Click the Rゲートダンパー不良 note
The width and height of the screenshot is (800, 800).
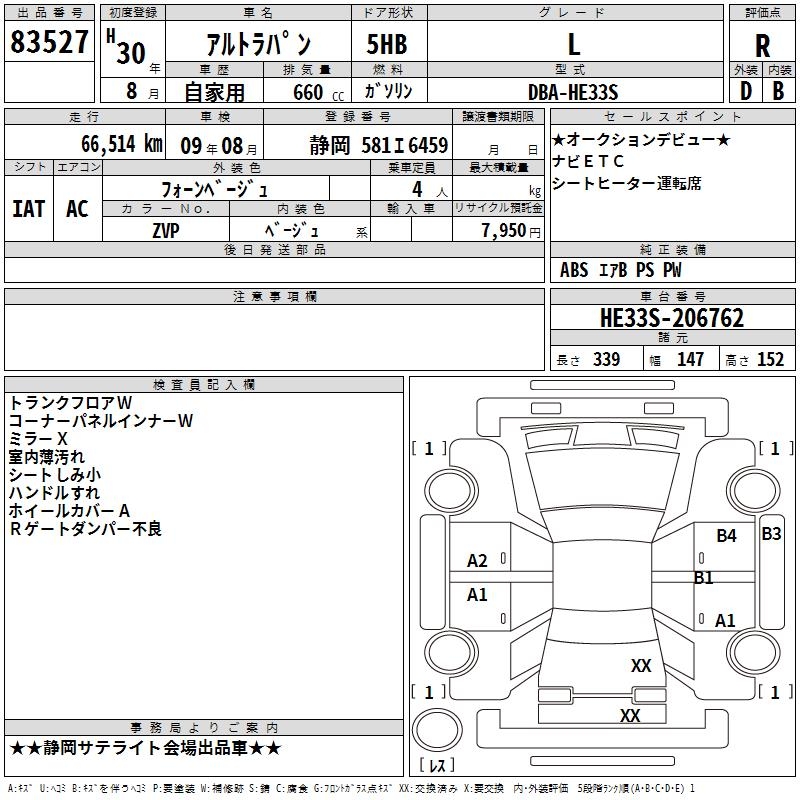[85, 529]
